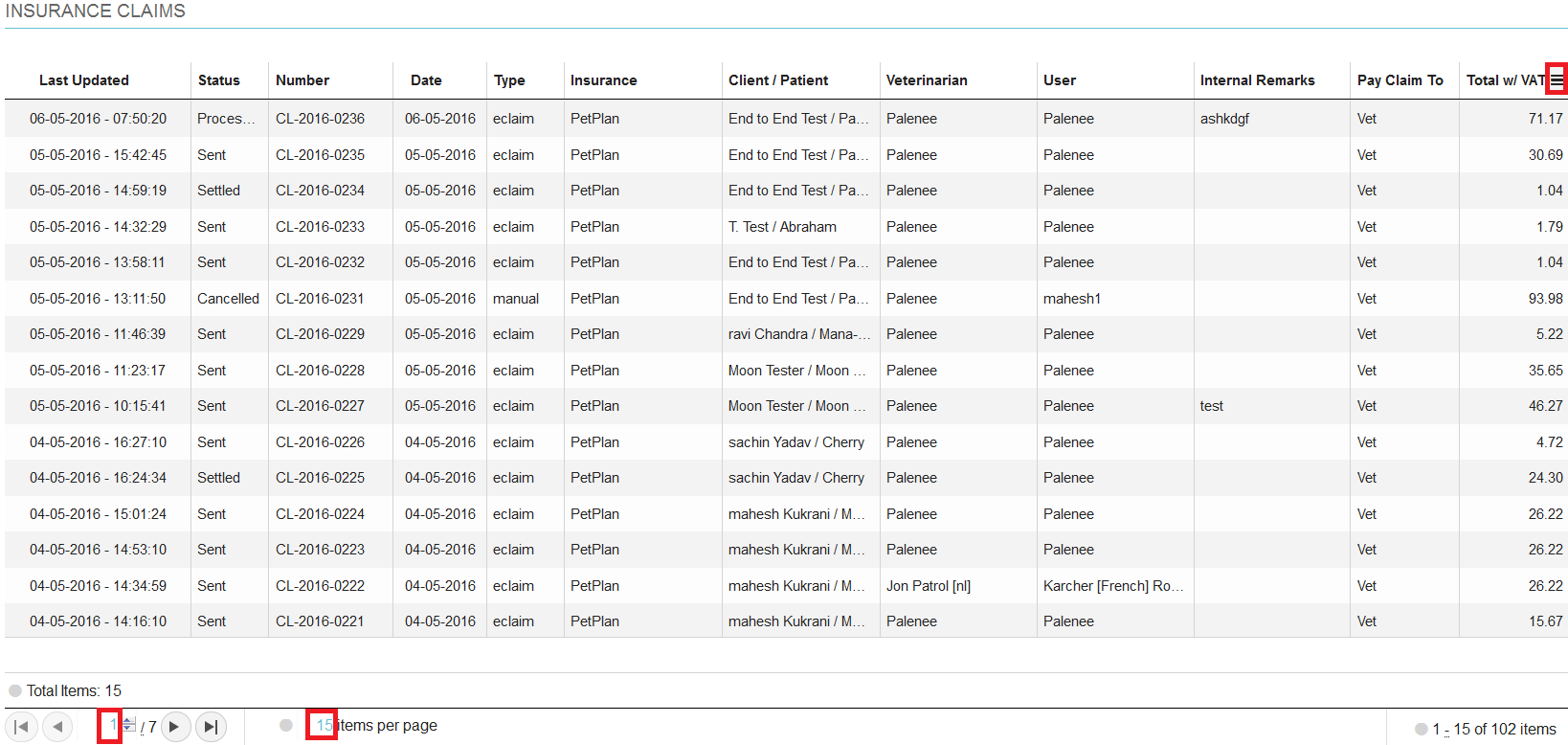The height and width of the screenshot is (745, 1568).
Task: Open the grid column menu icon
Action: click(x=1557, y=80)
